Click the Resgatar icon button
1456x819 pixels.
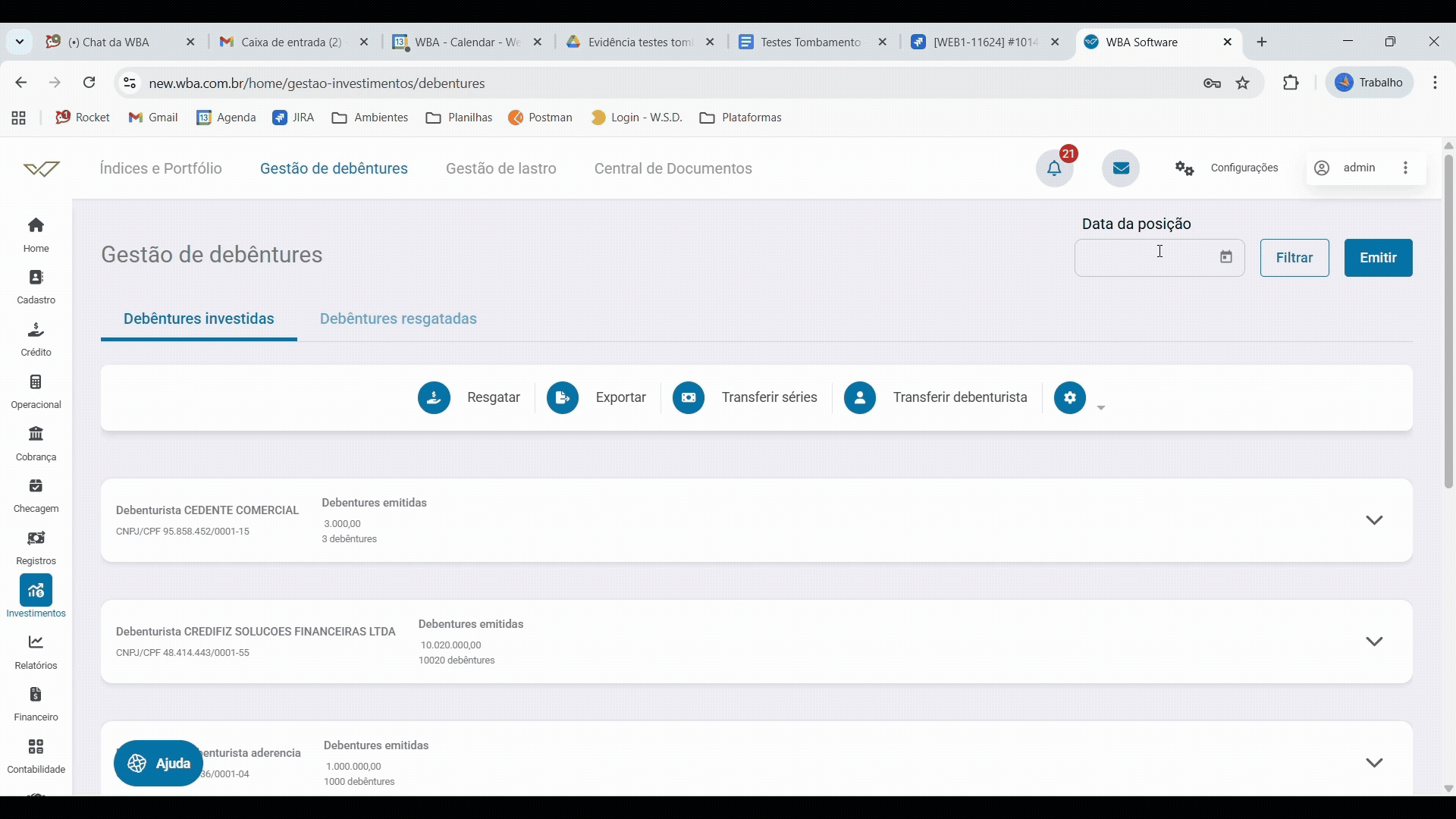pos(434,397)
